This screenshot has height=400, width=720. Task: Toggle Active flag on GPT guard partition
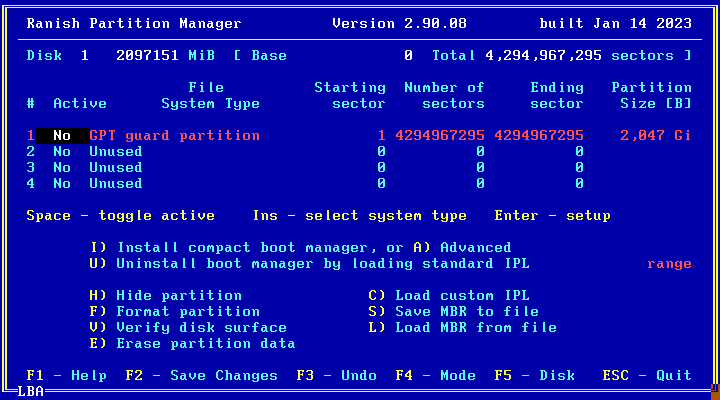[x=62, y=135]
